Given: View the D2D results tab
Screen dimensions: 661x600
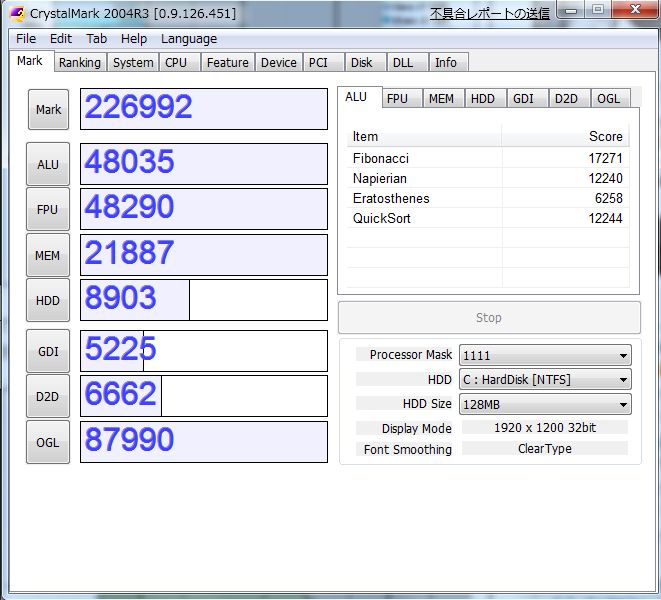Looking at the screenshot, I should 566,98.
